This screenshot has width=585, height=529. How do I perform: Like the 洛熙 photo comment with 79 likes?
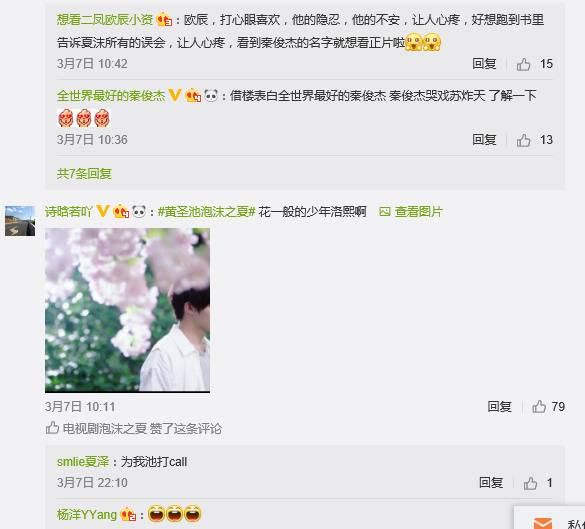[x=539, y=407]
